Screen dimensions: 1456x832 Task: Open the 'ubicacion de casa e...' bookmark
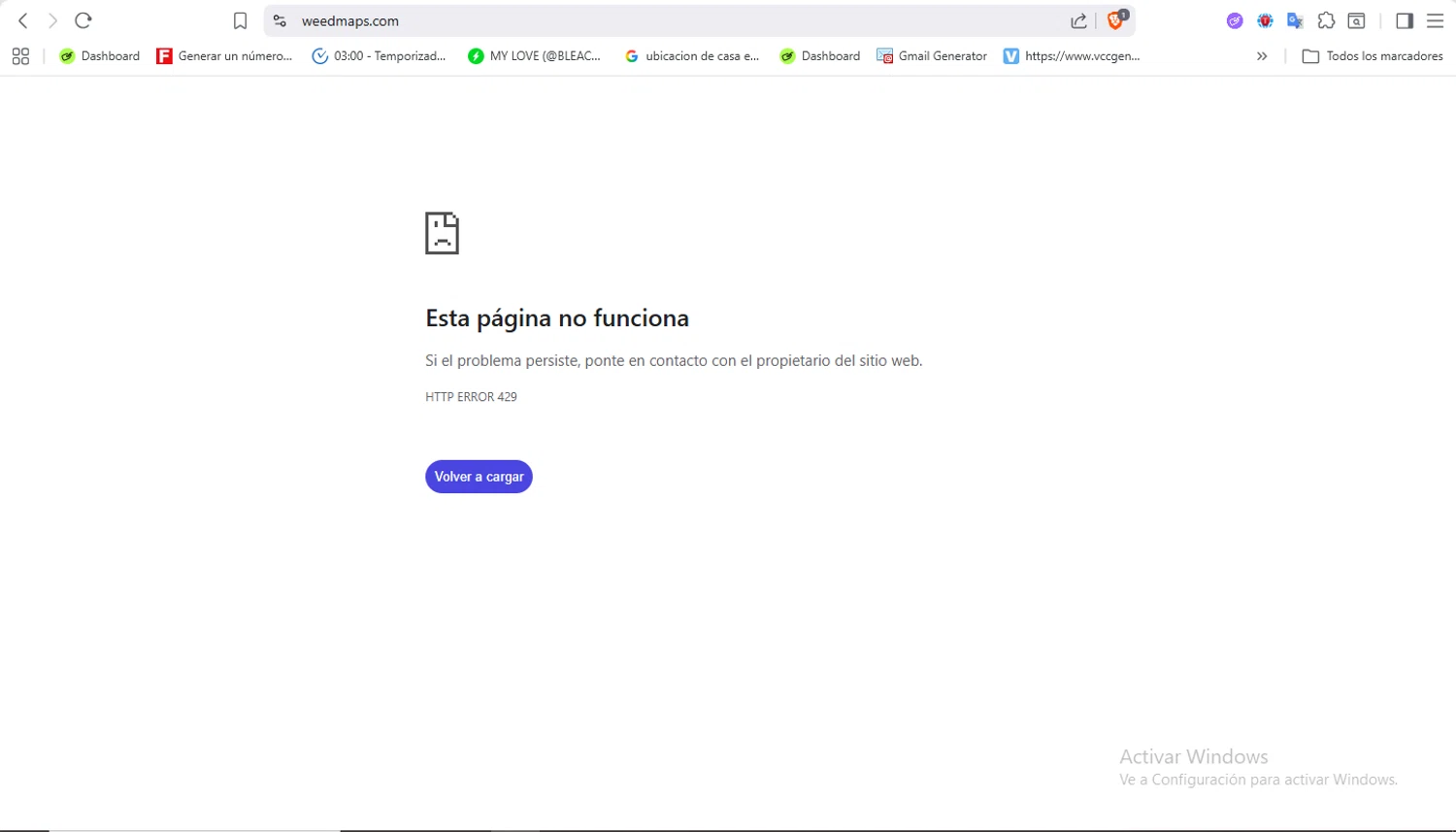(x=692, y=56)
